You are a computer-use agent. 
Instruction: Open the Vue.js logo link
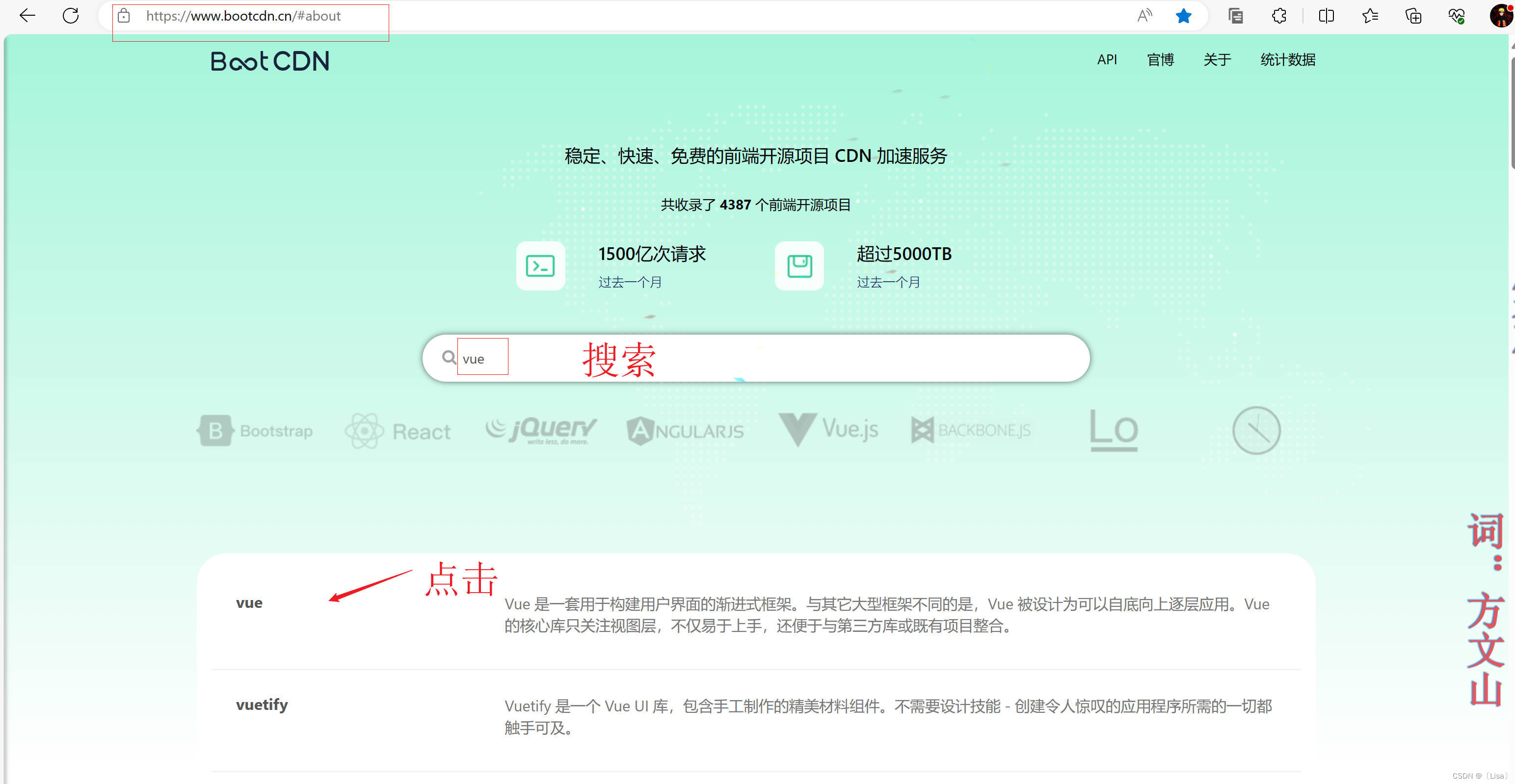(x=828, y=430)
